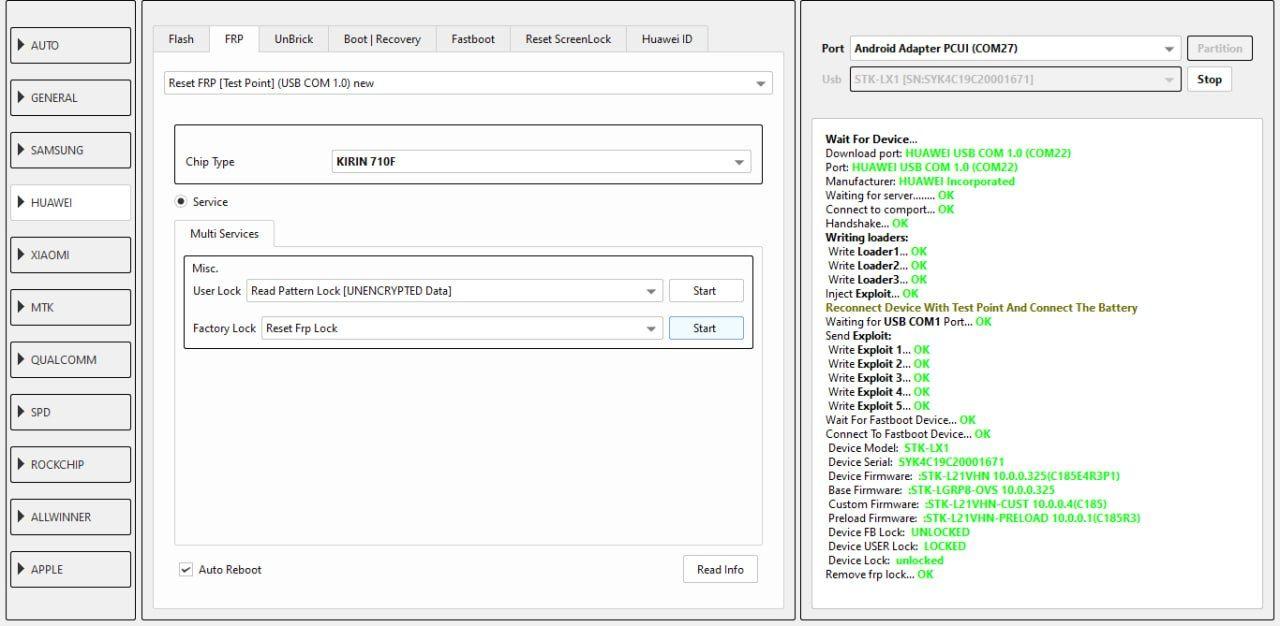Select the Service radio button

pyautogui.click(x=181, y=202)
